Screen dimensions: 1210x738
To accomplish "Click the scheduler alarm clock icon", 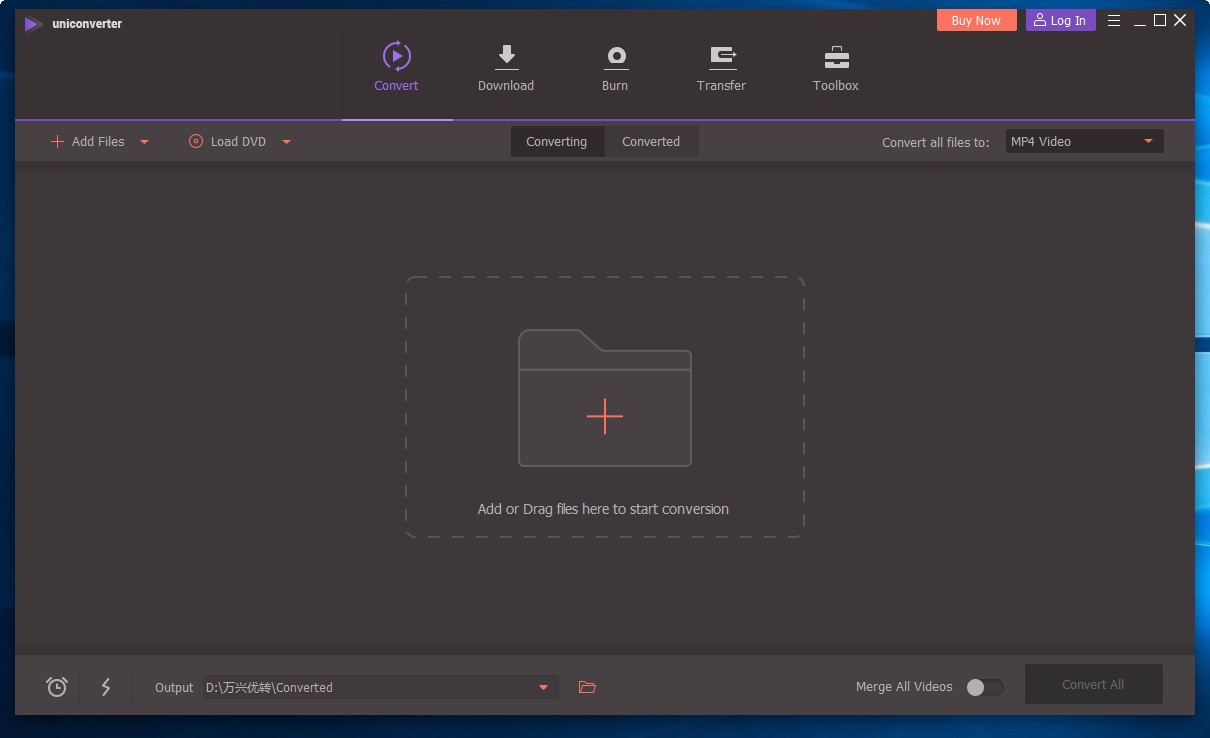I will (x=57, y=687).
